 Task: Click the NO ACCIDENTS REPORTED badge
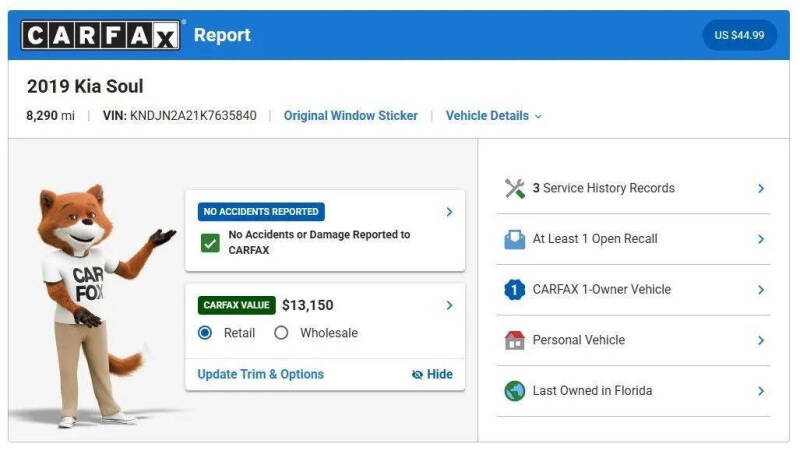click(261, 212)
